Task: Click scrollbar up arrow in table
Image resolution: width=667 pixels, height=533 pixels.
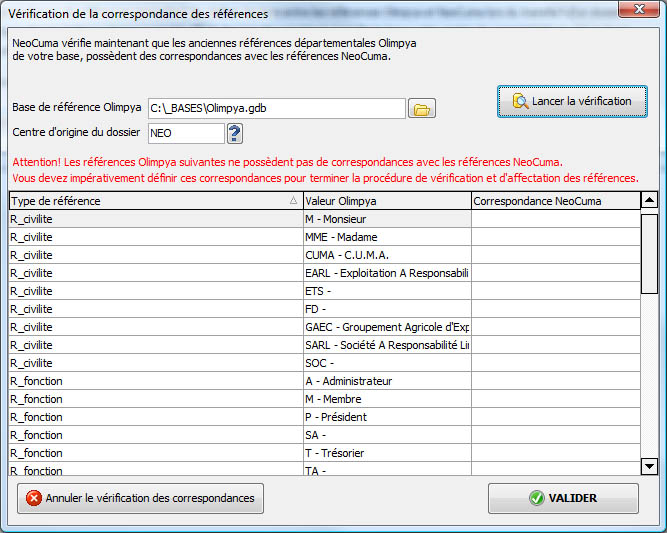Action: click(x=649, y=200)
